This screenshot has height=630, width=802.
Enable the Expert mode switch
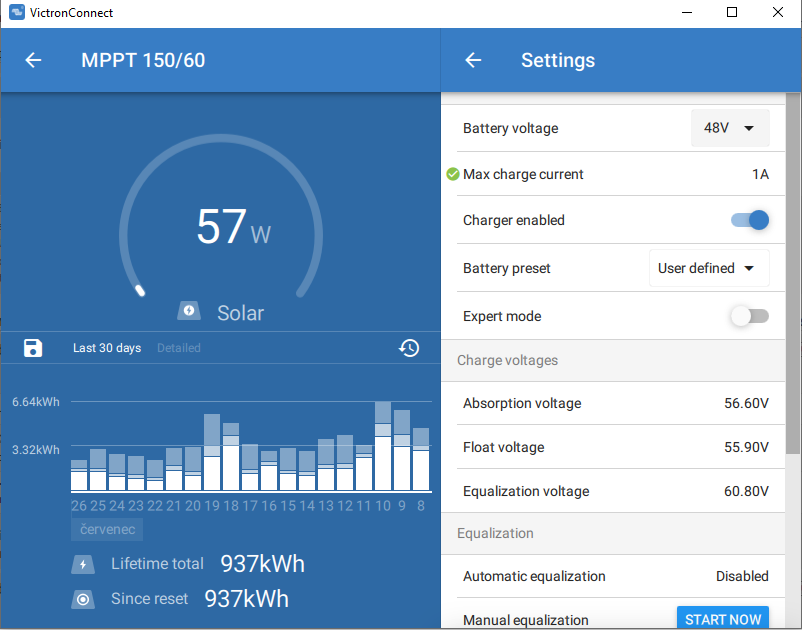(750, 316)
